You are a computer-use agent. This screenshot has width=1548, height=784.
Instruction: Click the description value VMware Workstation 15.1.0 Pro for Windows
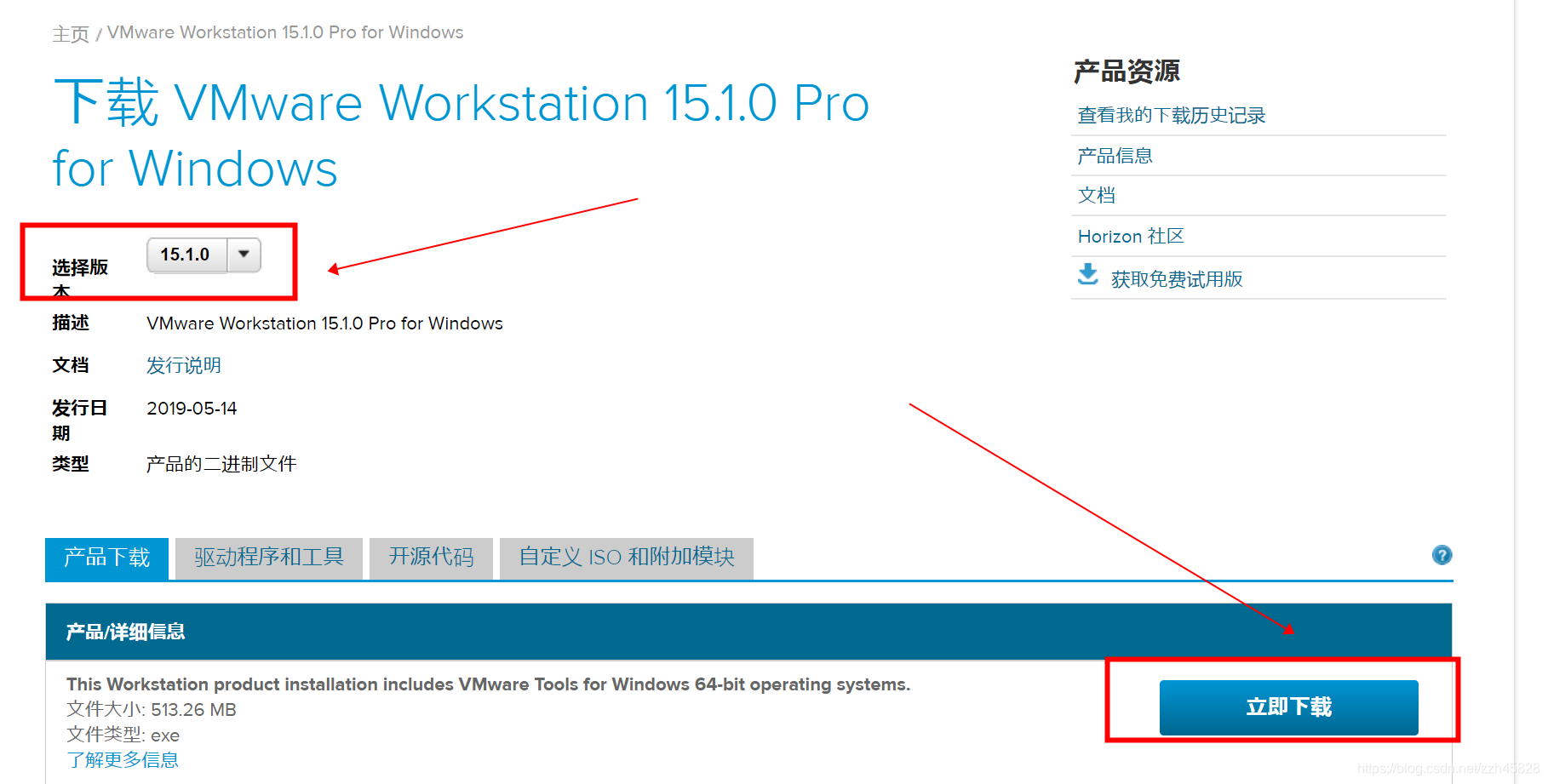click(x=324, y=323)
